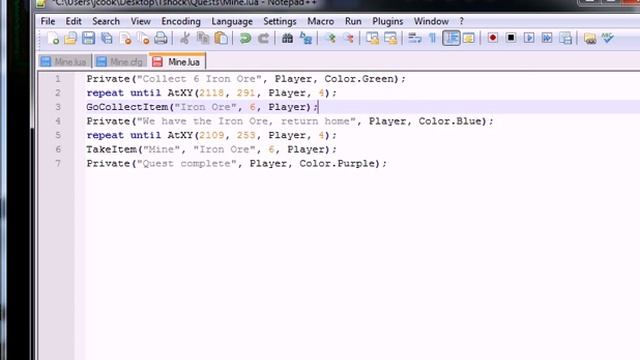Click line number 3 in the margin
Viewport: 640px width, 360px height.
[58, 107]
